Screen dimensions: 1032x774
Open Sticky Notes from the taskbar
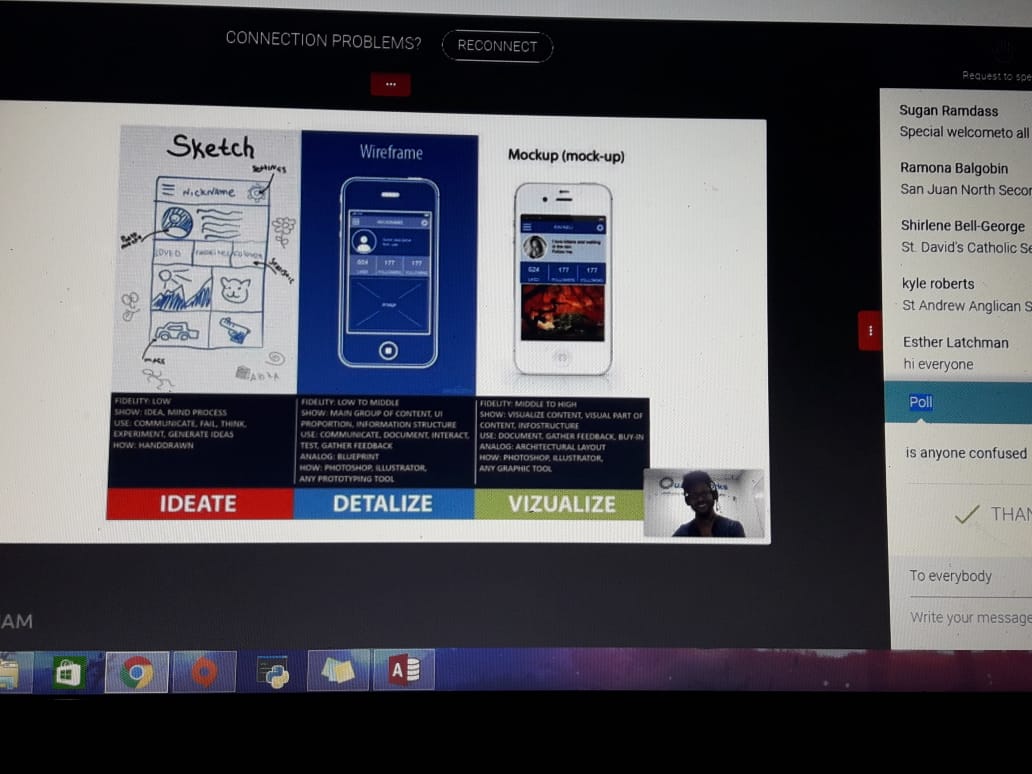pyautogui.click(x=338, y=671)
